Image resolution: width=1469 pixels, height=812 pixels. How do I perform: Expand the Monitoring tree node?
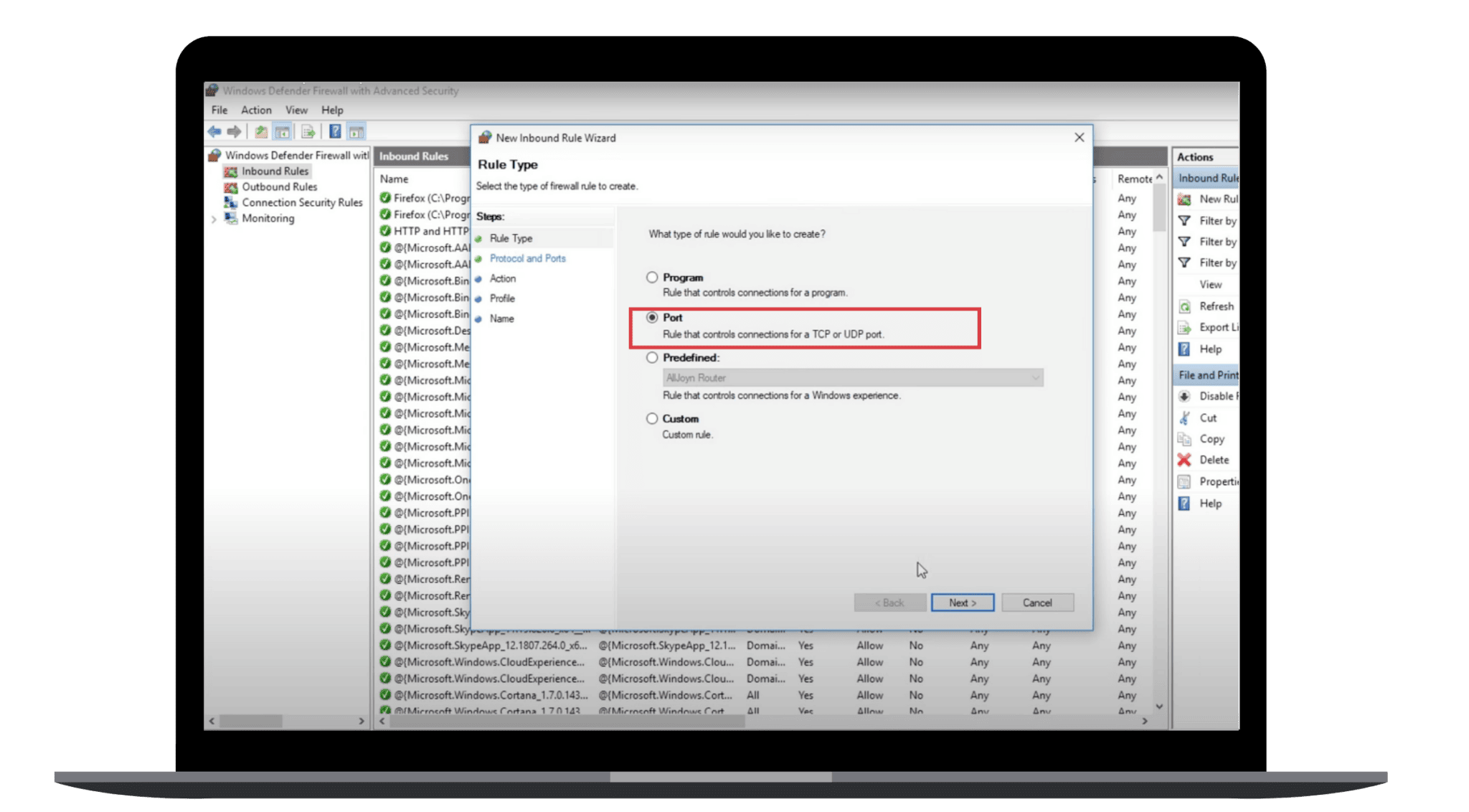point(214,219)
